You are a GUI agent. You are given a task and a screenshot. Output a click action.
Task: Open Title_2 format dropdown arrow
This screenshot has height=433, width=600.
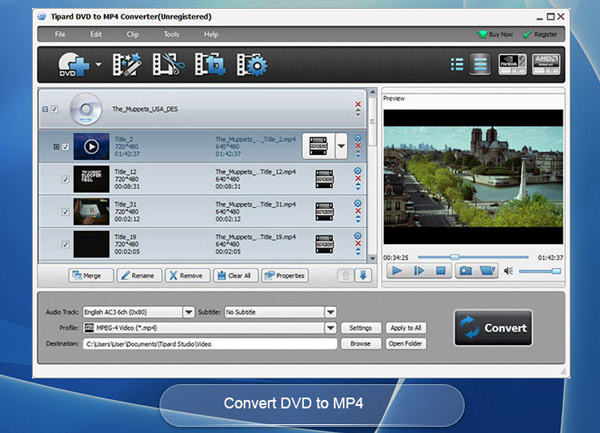[341, 146]
